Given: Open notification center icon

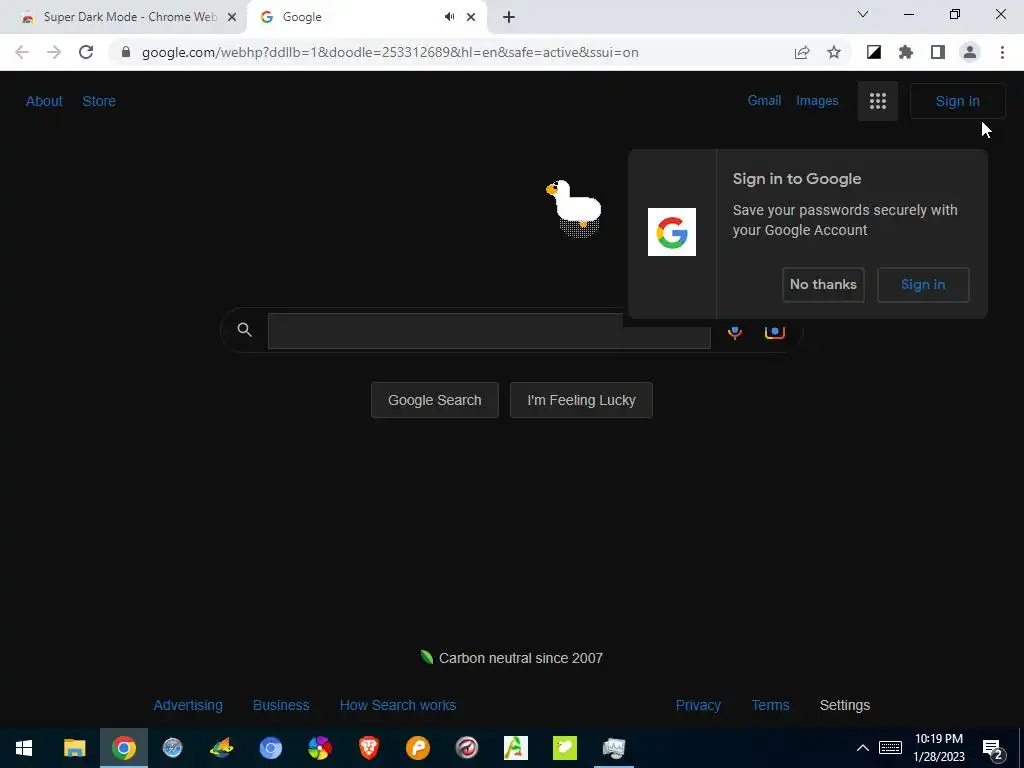Looking at the screenshot, I should click(x=993, y=749).
